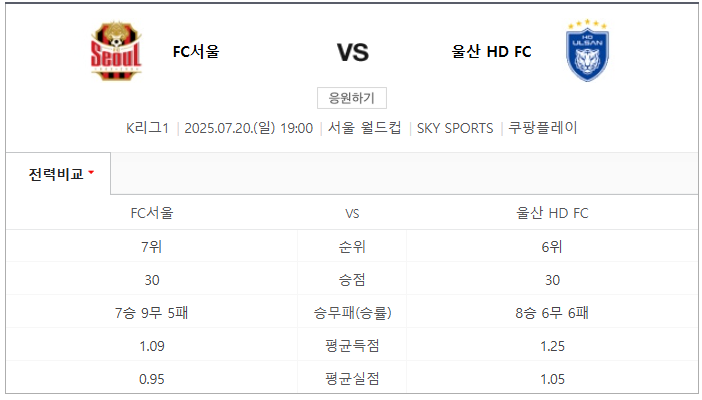Viewport: 702px width, 400px height.
Task: Click the Ulsan HD FC tiger logo
Action: pyautogui.click(x=587, y=51)
